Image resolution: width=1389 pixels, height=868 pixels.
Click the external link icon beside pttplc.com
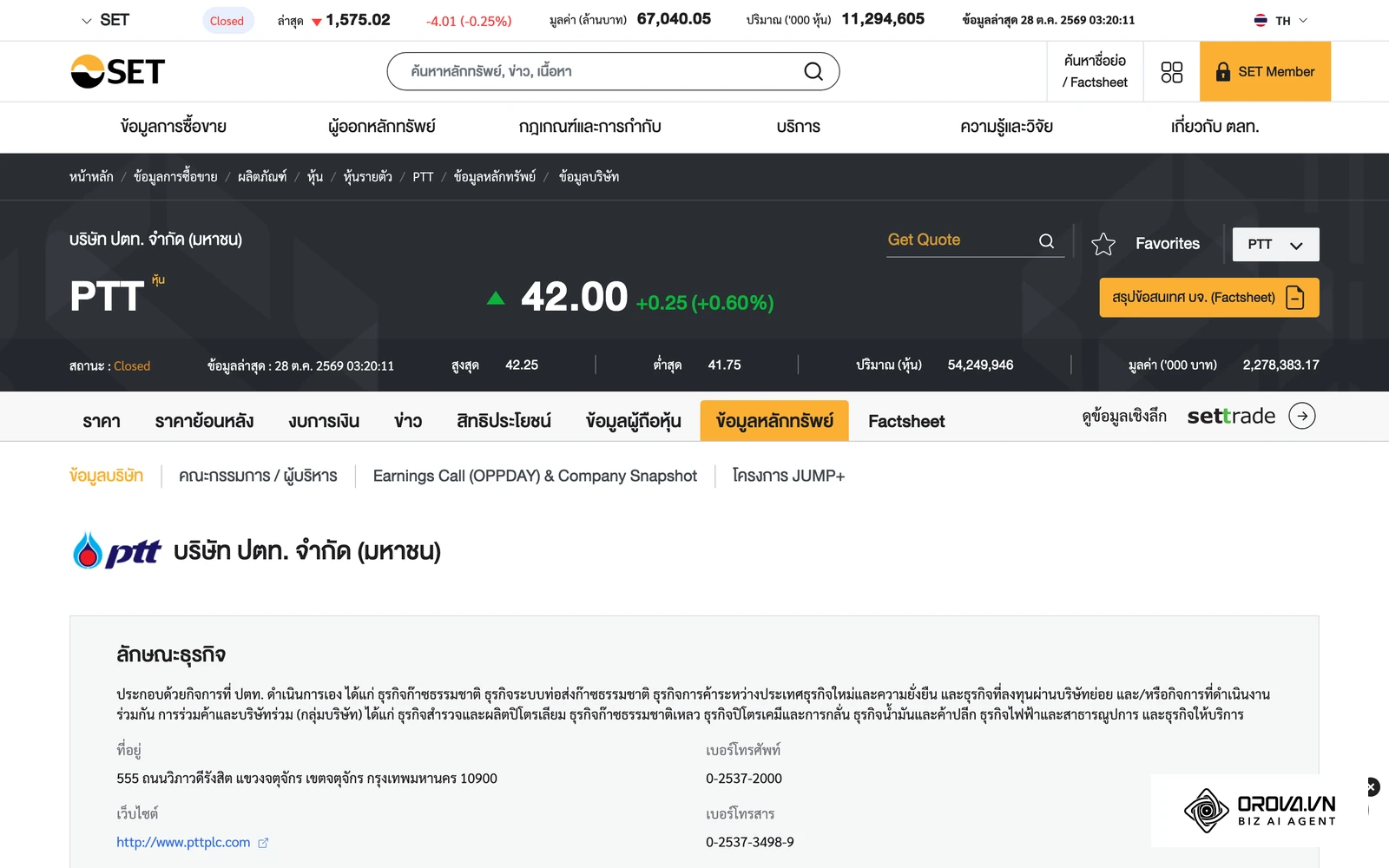tap(263, 843)
